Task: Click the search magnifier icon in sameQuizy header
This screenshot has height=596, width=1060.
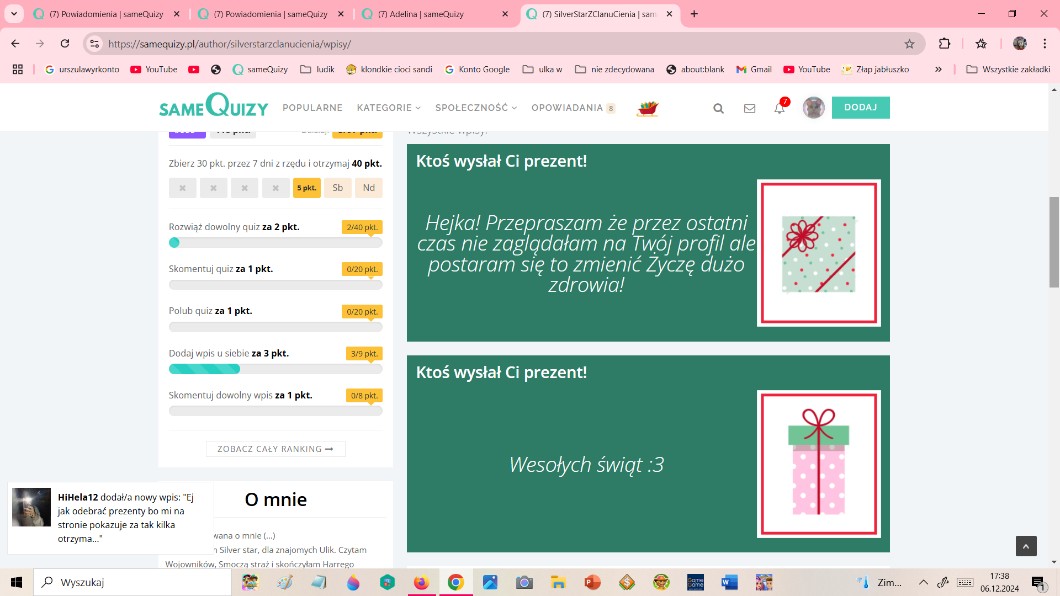Action: click(718, 108)
